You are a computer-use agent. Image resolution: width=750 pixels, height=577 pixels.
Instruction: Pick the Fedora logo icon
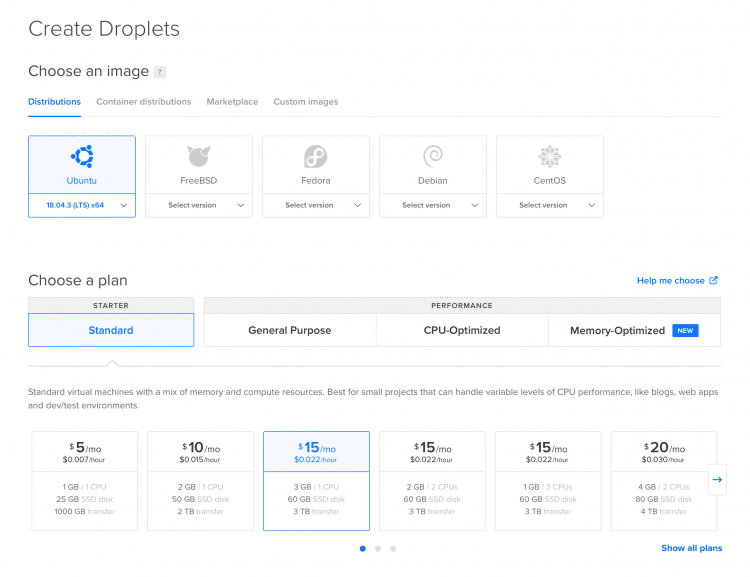tap(316, 156)
